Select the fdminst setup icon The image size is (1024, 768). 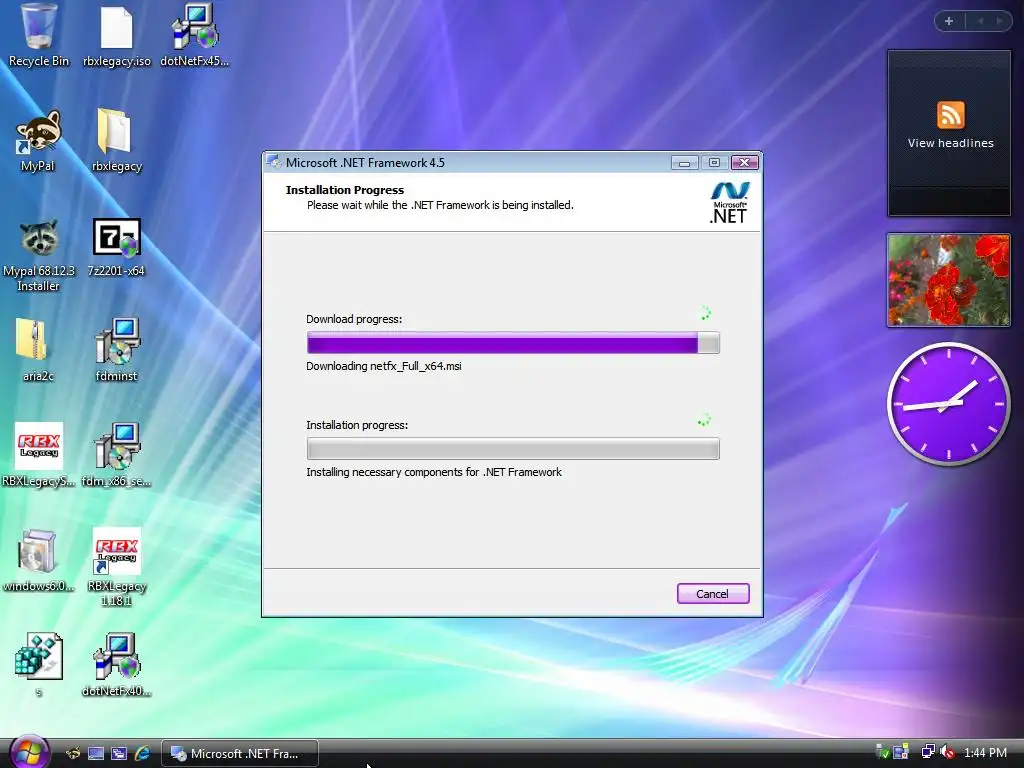tap(118, 341)
